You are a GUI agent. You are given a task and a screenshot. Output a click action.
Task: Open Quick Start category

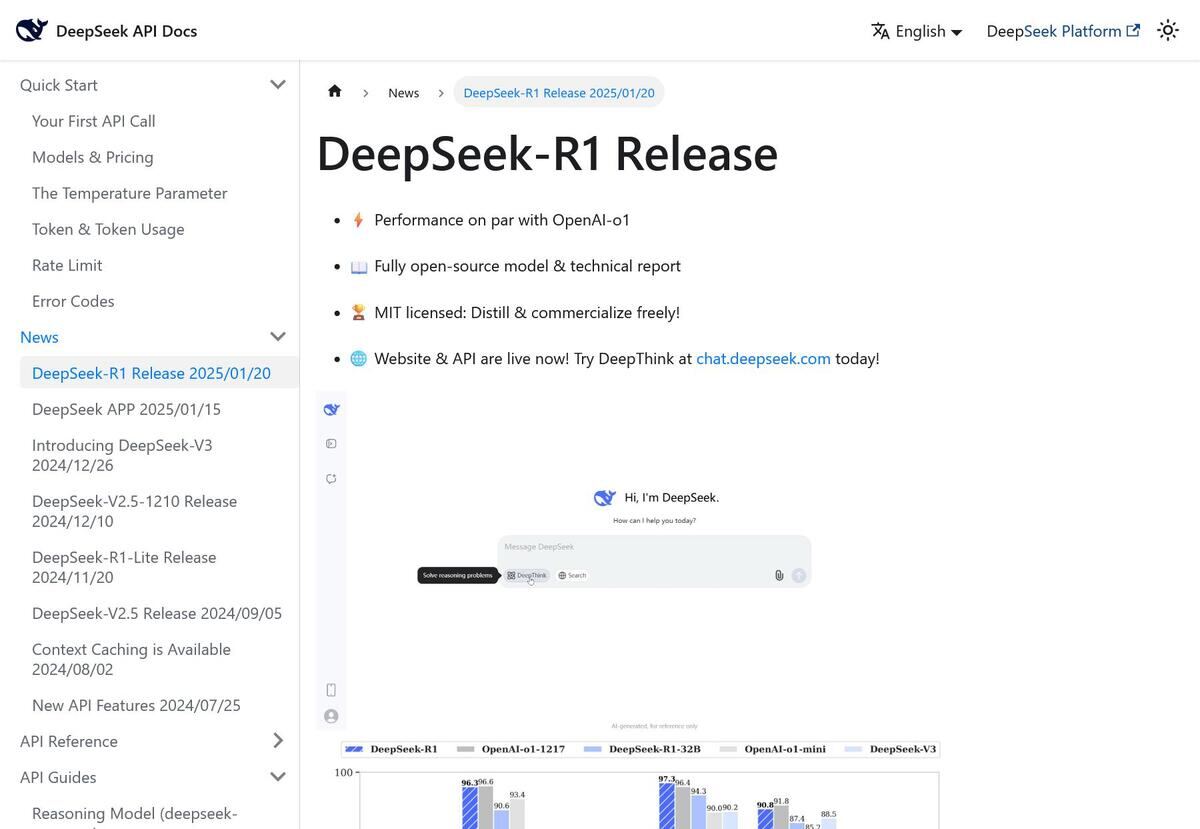pyautogui.click(x=59, y=85)
